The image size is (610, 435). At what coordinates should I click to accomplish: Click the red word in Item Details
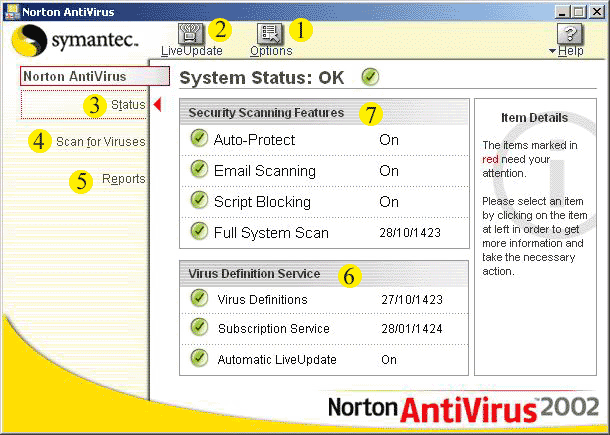[490, 160]
